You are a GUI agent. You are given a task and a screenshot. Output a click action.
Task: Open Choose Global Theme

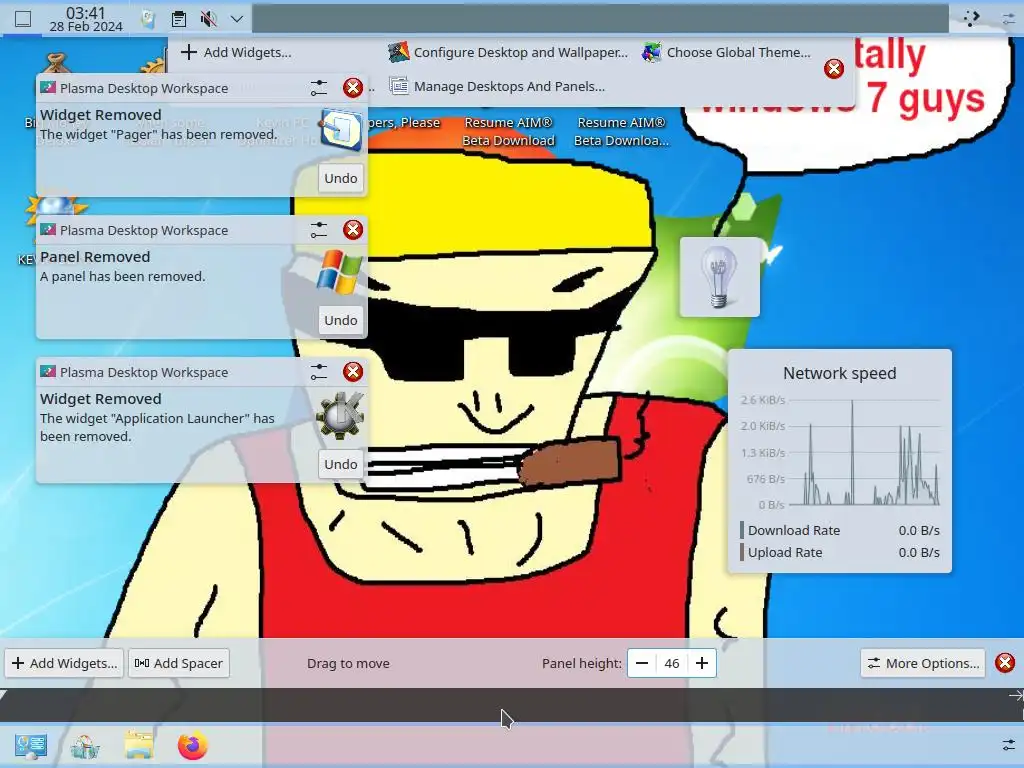pos(726,52)
